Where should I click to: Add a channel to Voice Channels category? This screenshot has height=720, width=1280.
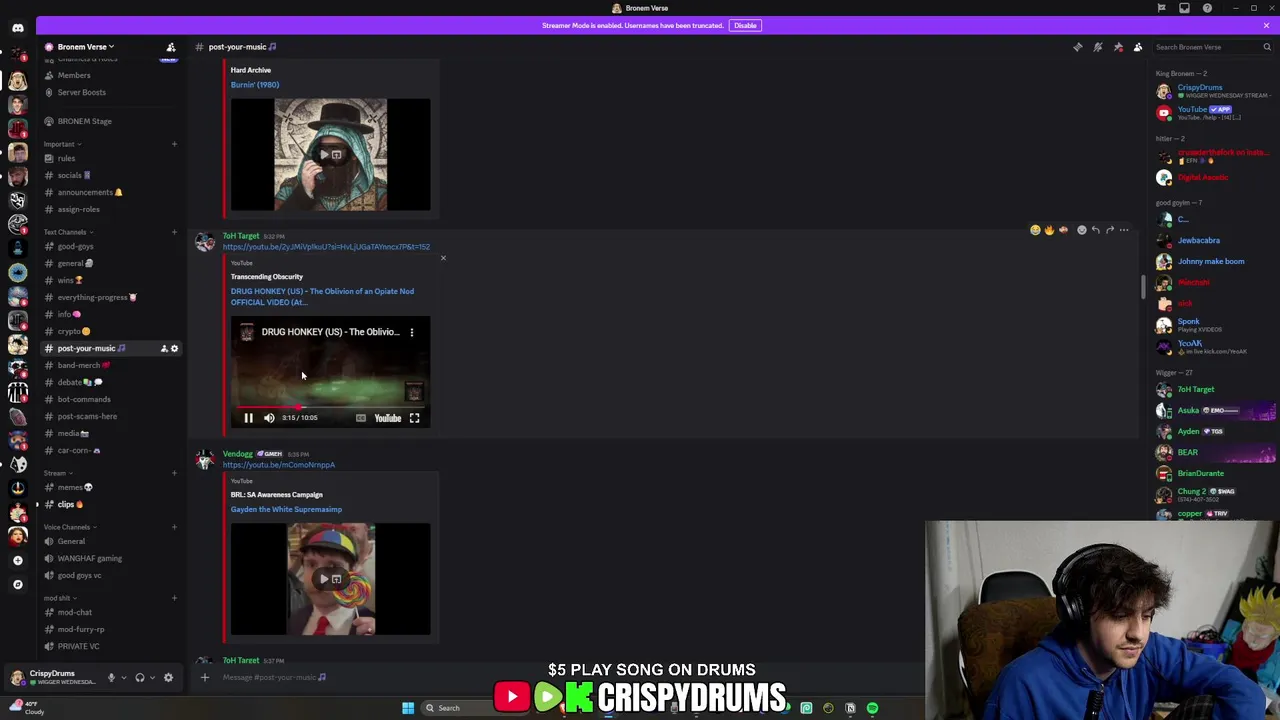174,527
